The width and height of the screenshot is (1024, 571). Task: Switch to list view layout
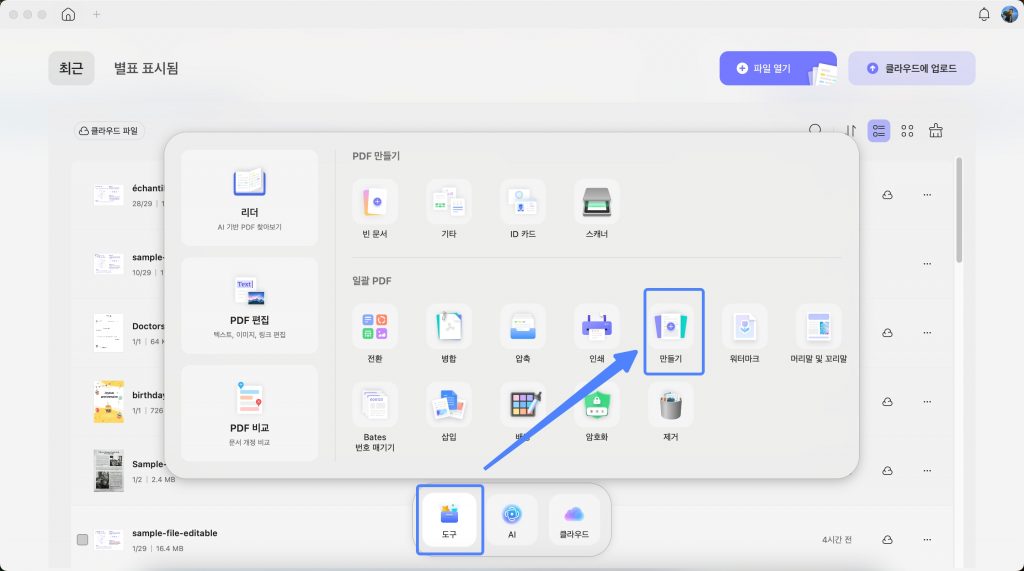pyautogui.click(x=878, y=131)
